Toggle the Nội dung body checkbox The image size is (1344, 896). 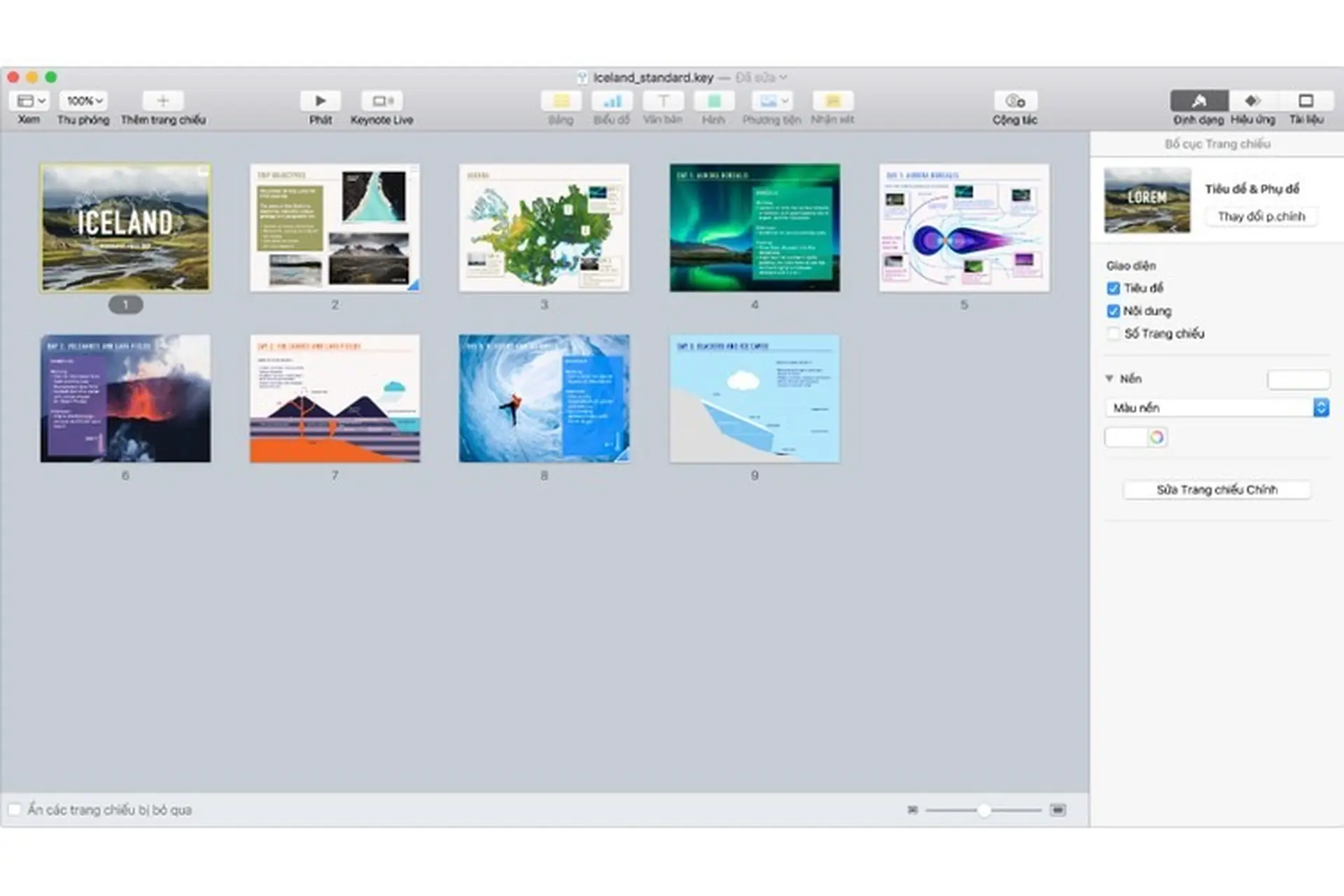(x=1114, y=311)
